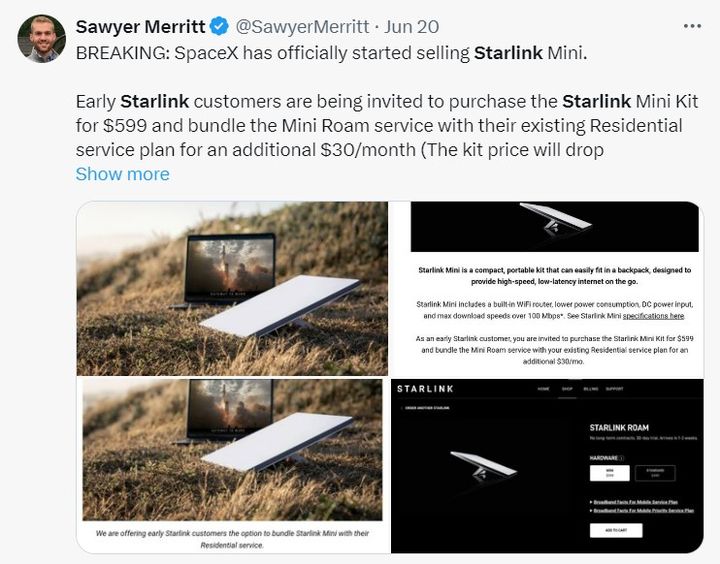Open Sawyer Merritt's profile avatar
Viewport: 720px width, 564px height.
click(42, 39)
